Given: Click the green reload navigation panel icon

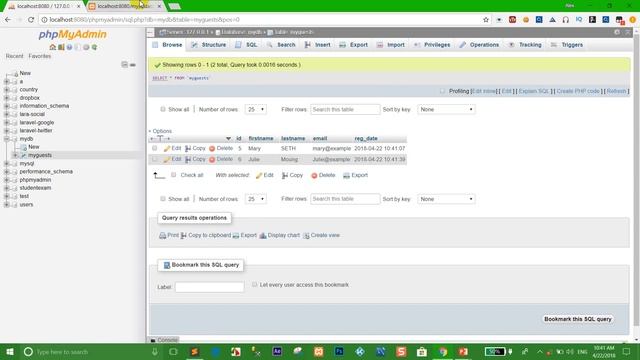Looking at the screenshot, I should click(x=95, y=47).
